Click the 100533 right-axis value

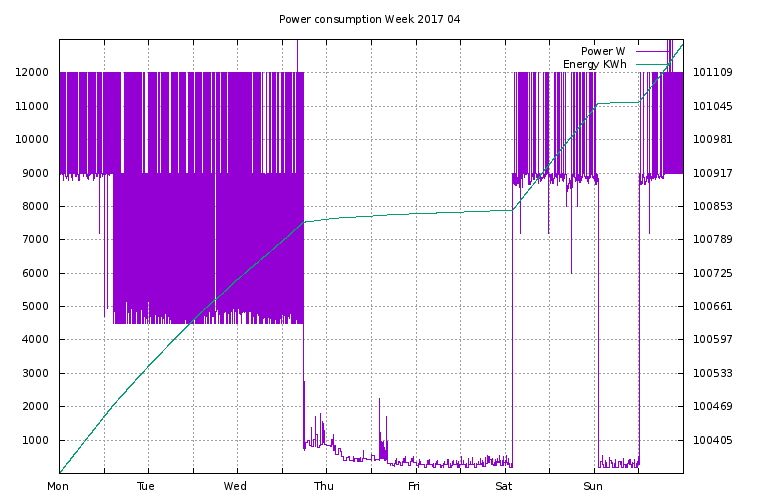(713, 373)
